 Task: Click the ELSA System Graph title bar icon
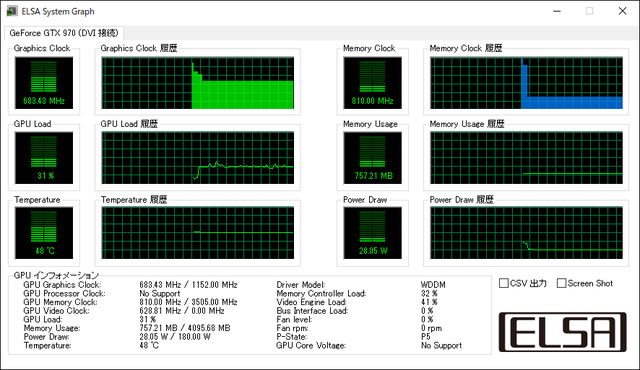[12, 11]
